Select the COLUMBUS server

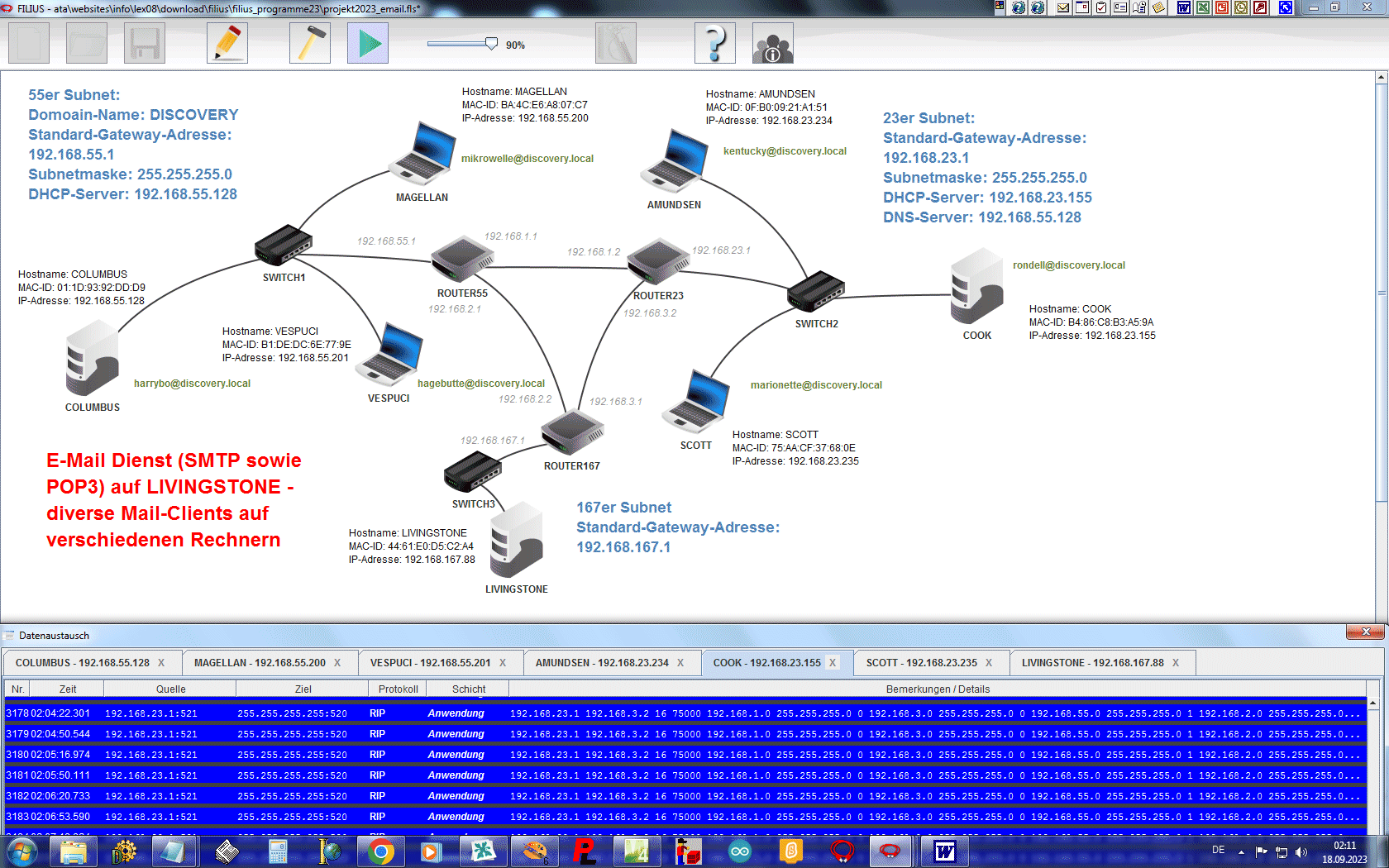click(93, 357)
